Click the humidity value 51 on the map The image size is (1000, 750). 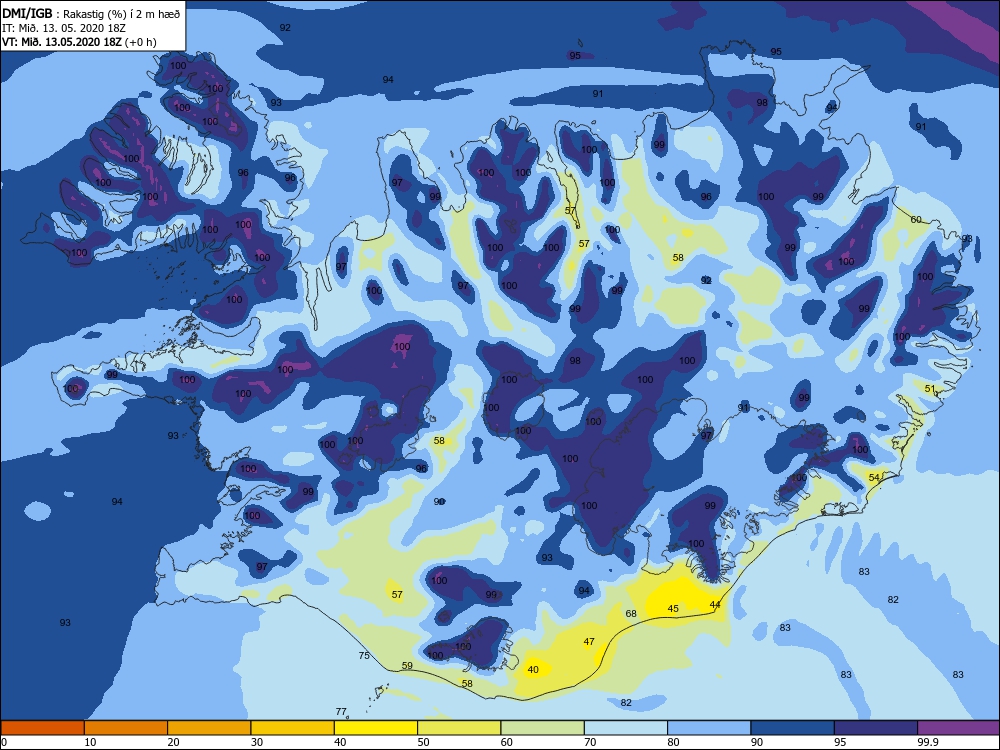(930, 388)
